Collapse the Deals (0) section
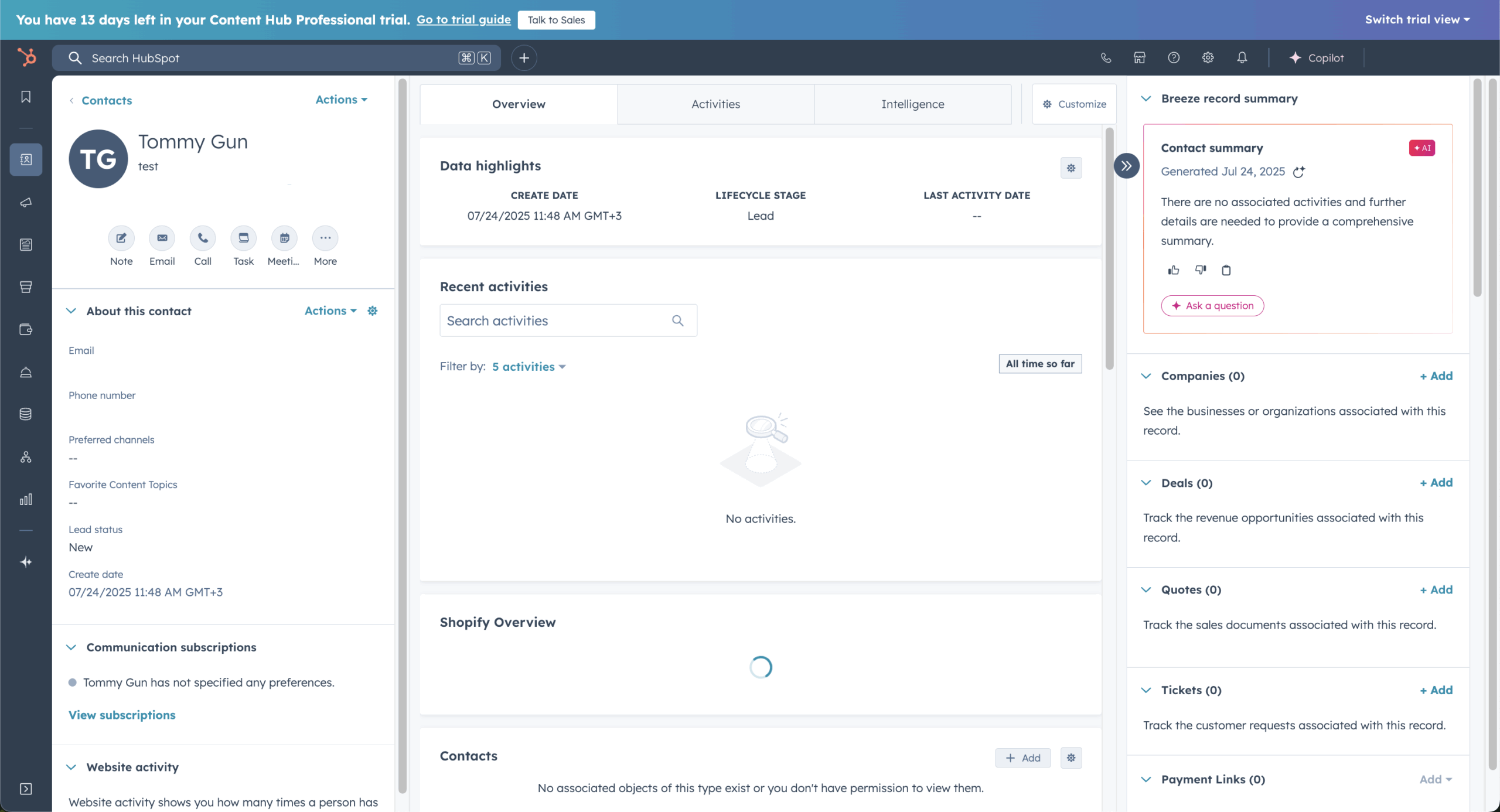Screen dimensions: 1500x812 [1146, 483]
